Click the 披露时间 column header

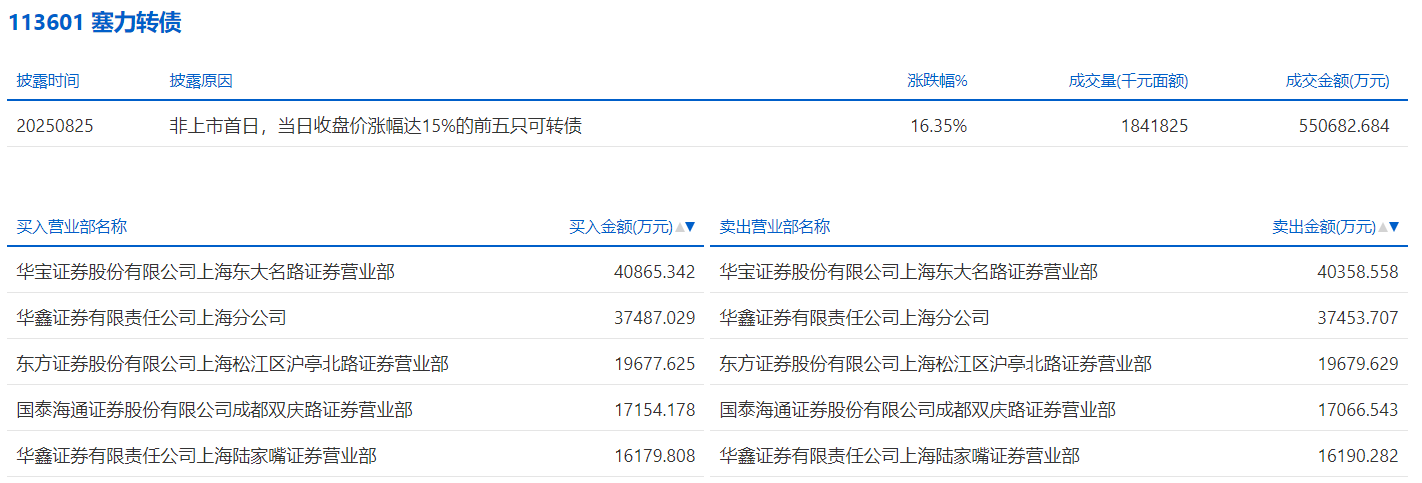pyautogui.click(x=47, y=81)
